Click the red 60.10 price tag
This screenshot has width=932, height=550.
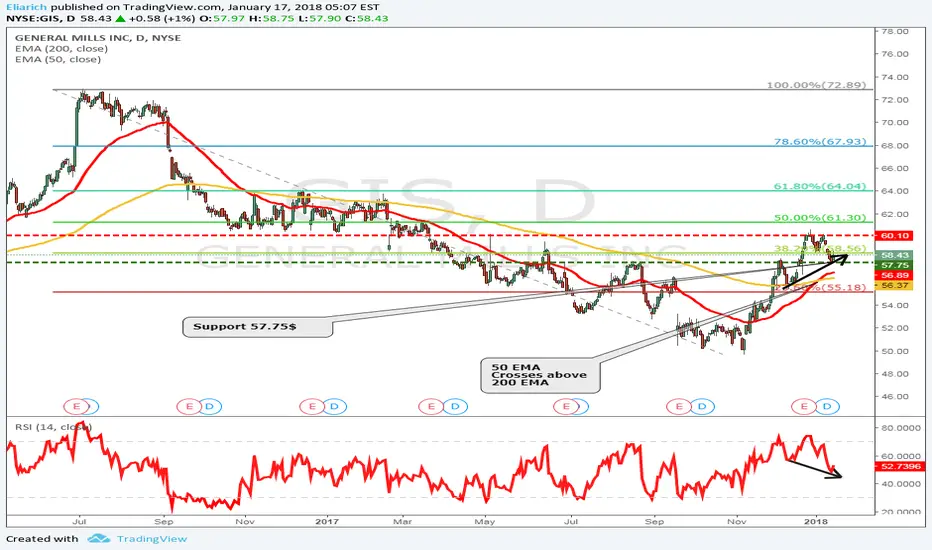[x=895, y=236]
